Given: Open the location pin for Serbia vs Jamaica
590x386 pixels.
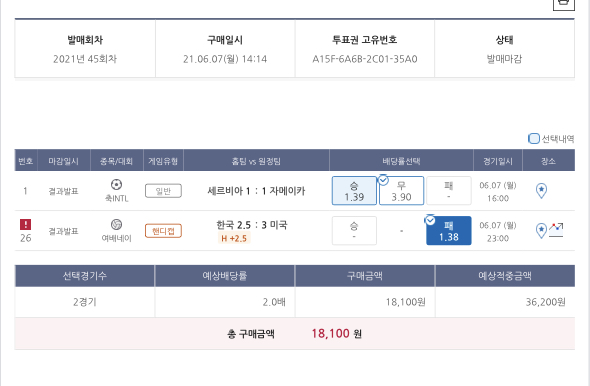Looking at the screenshot, I should click(541, 190).
